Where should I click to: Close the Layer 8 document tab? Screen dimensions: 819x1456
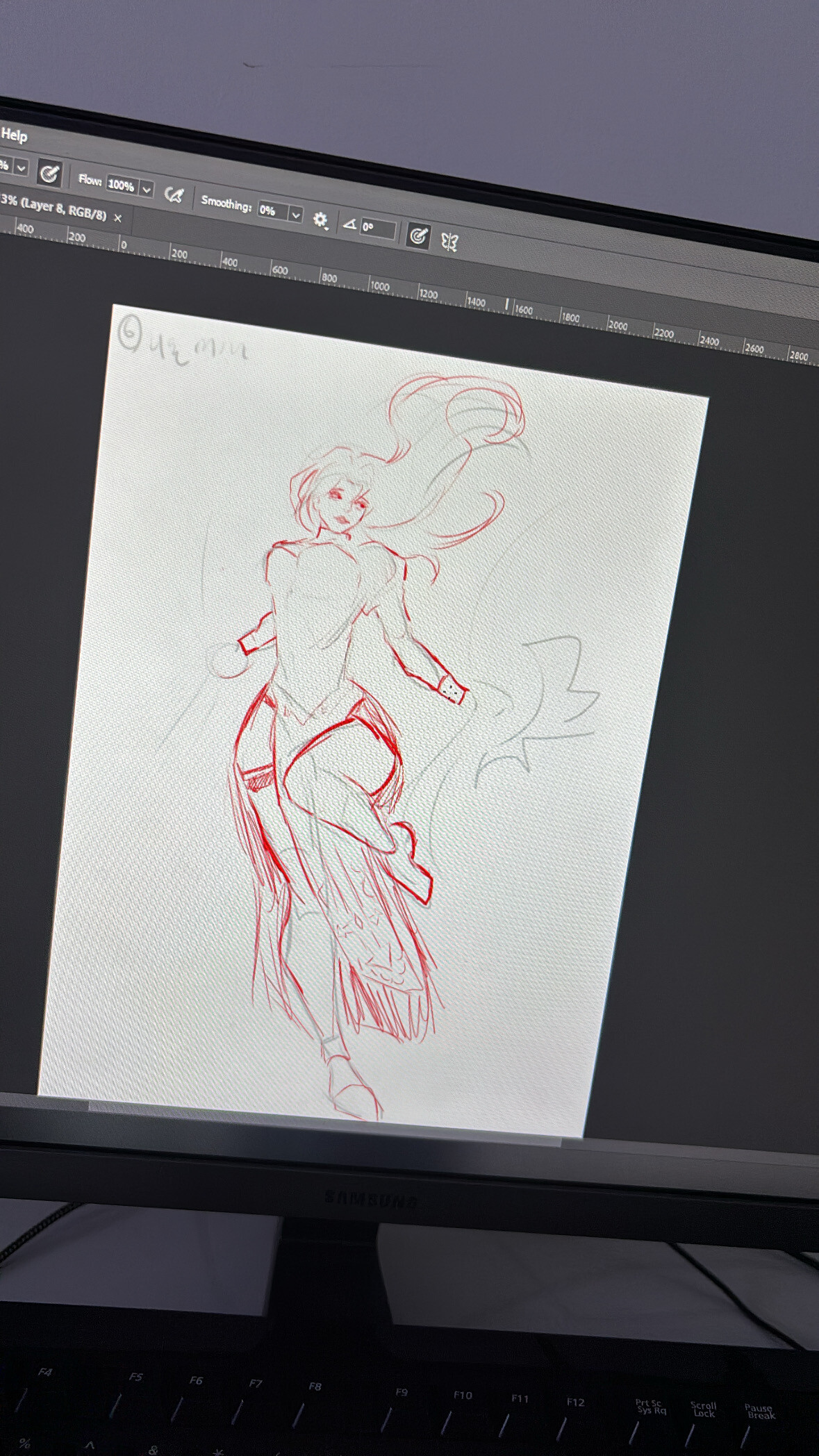click(118, 218)
